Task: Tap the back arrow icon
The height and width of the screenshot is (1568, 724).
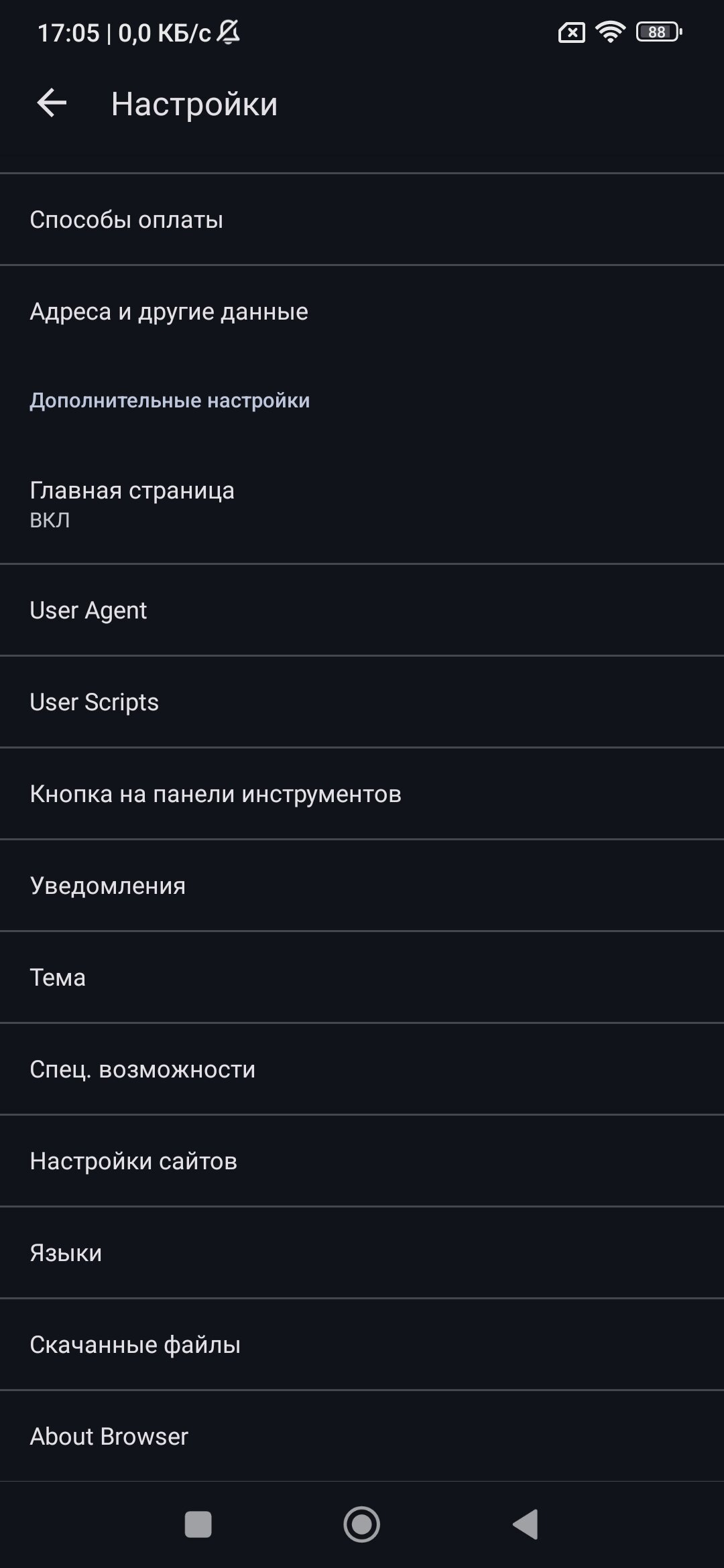Action: (52, 104)
